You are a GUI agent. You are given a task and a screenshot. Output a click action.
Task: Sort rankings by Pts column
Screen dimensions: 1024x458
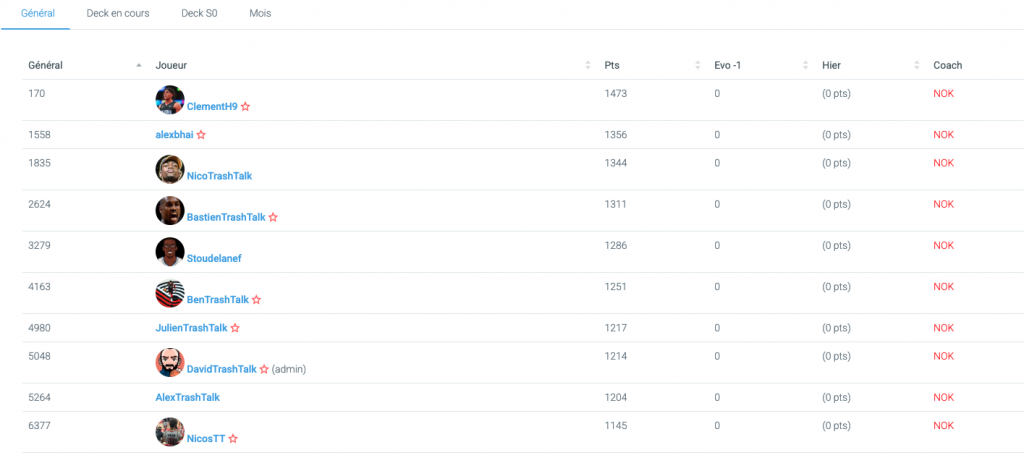(x=612, y=65)
